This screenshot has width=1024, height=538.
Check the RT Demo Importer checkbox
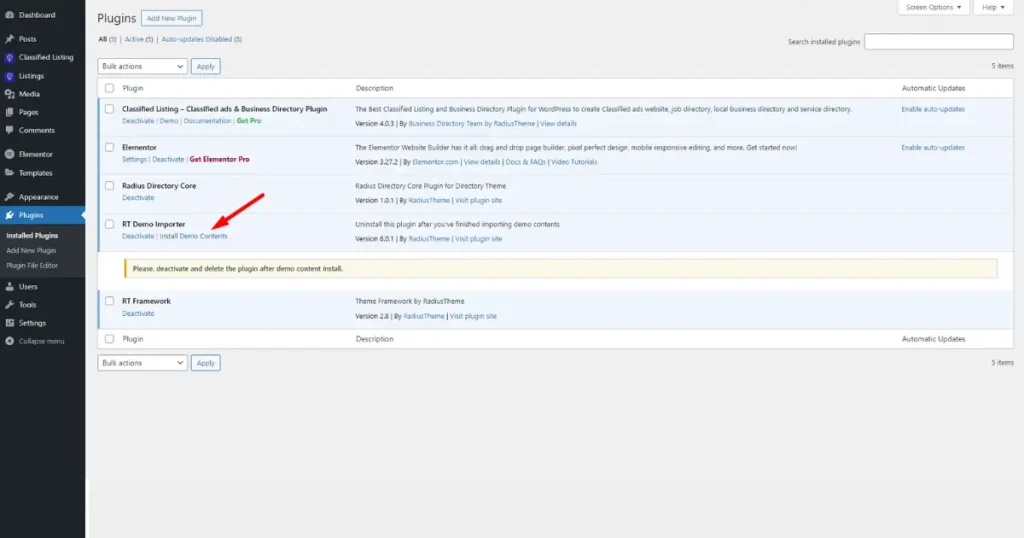coord(109,224)
